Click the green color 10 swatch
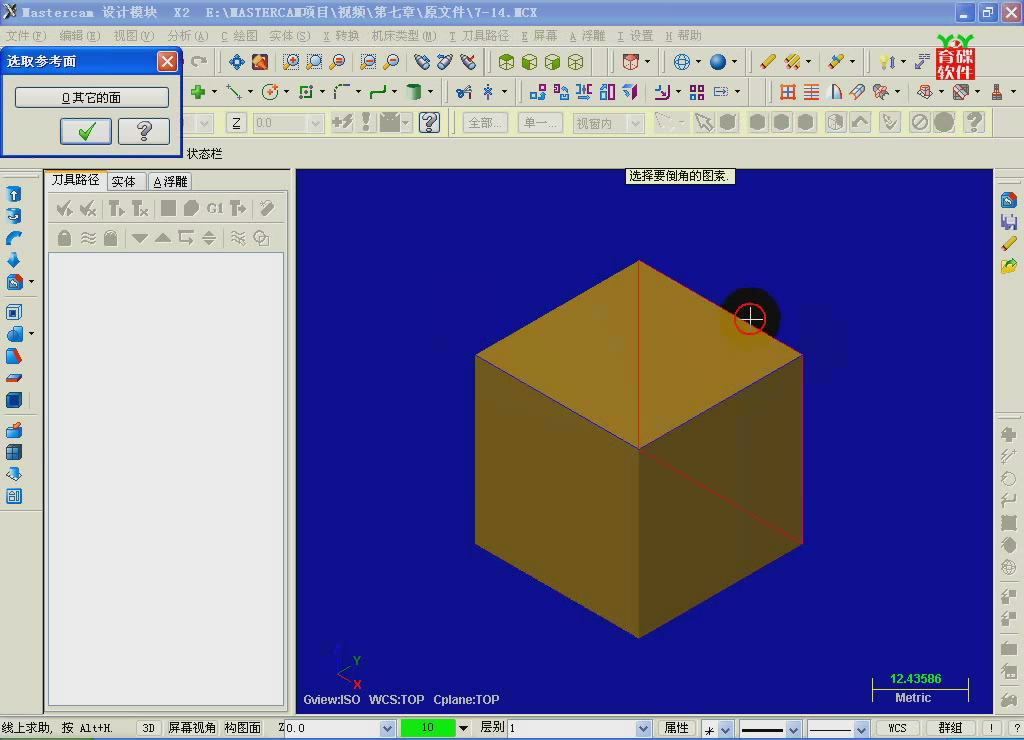The width and height of the screenshot is (1024, 740). [x=428, y=728]
